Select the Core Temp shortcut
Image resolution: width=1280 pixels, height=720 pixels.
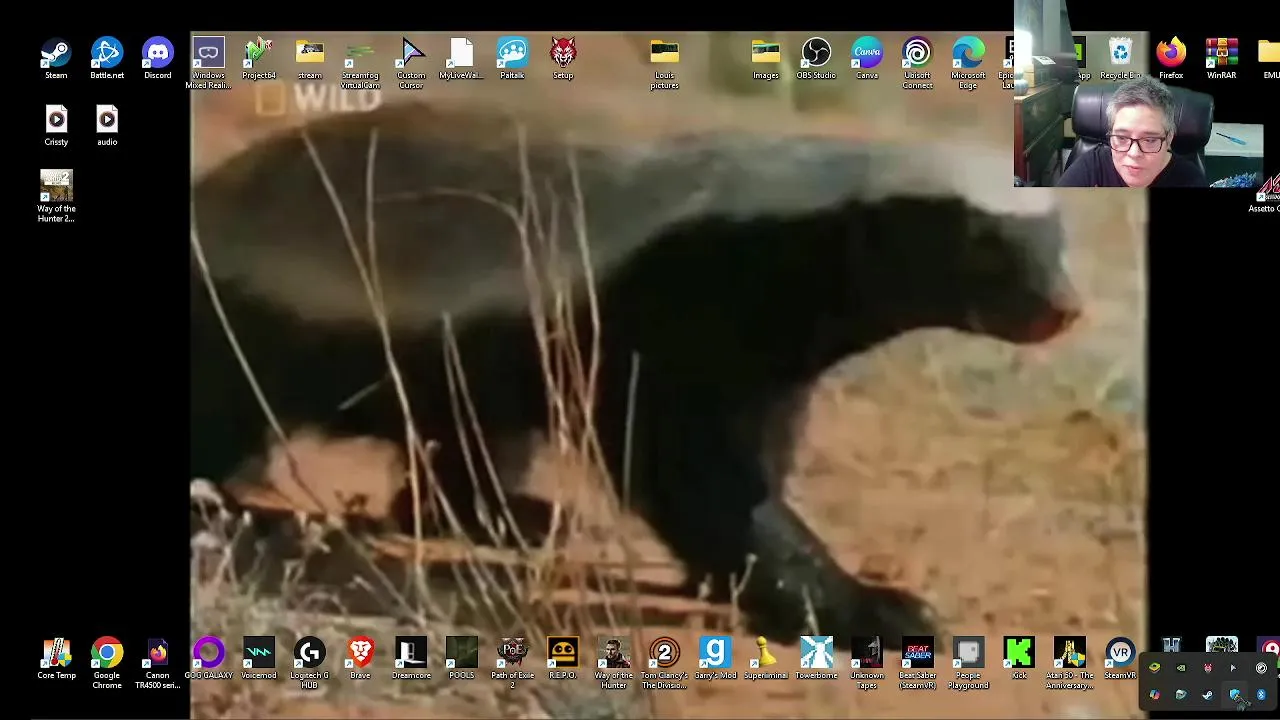point(56,658)
